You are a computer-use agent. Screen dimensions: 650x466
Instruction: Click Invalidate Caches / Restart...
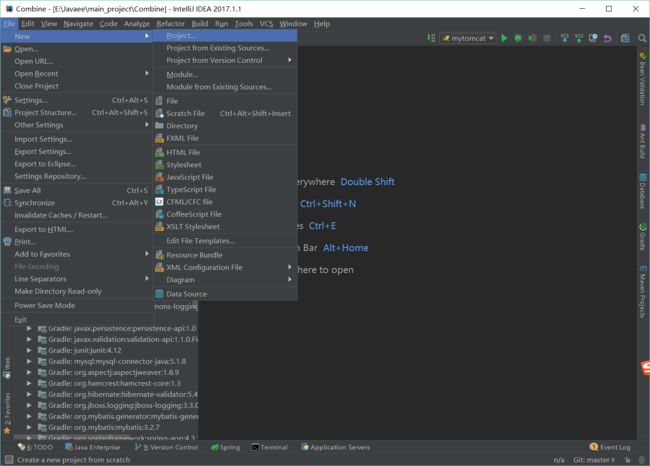pos(77,216)
